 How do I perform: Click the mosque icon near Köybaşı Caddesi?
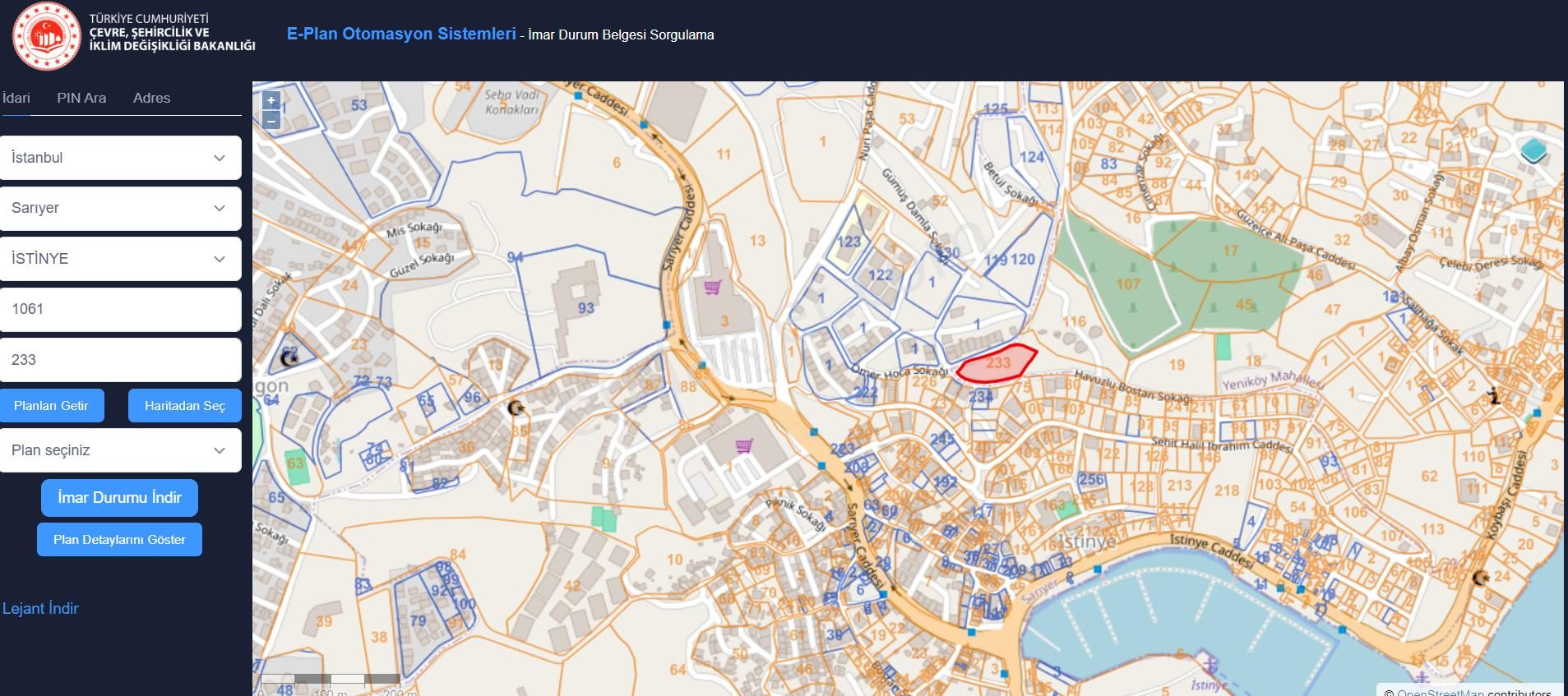1481,578
